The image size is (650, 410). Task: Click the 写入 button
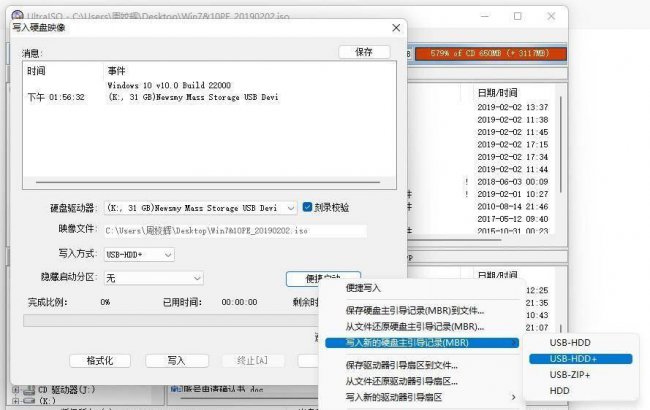click(x=177, y=360)
